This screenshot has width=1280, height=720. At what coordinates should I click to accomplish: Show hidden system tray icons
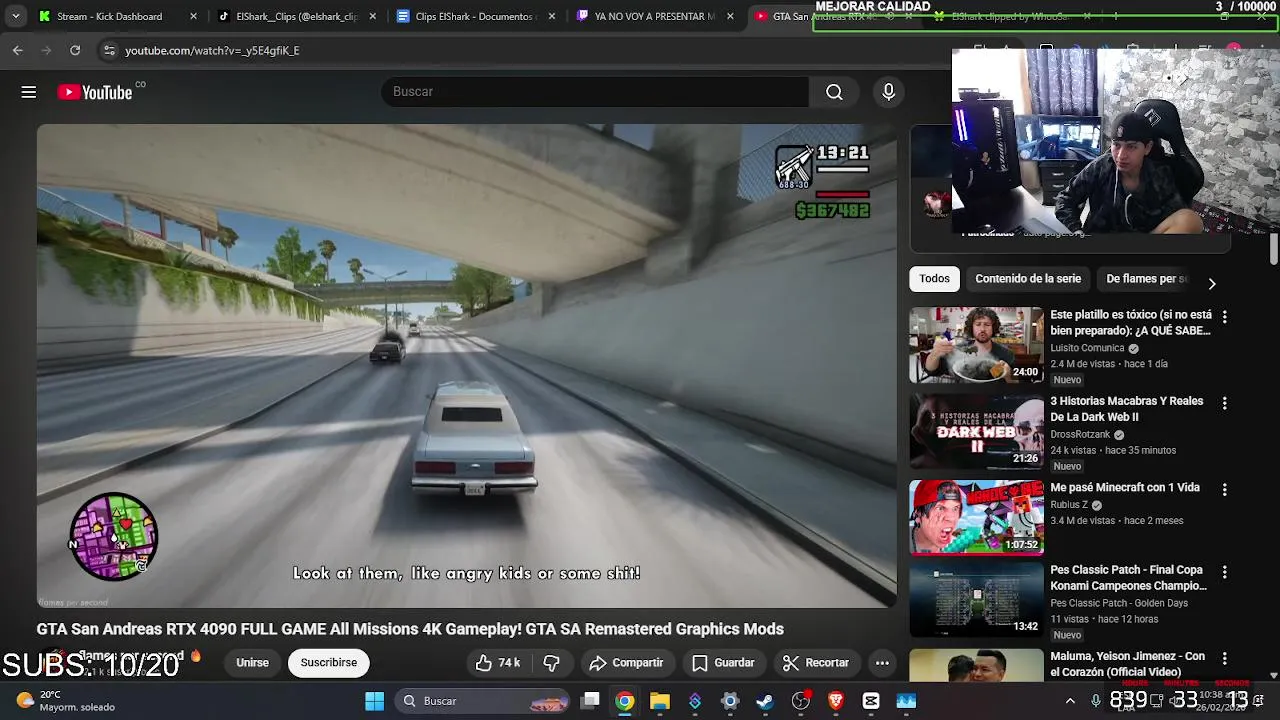coord(1070,701)
